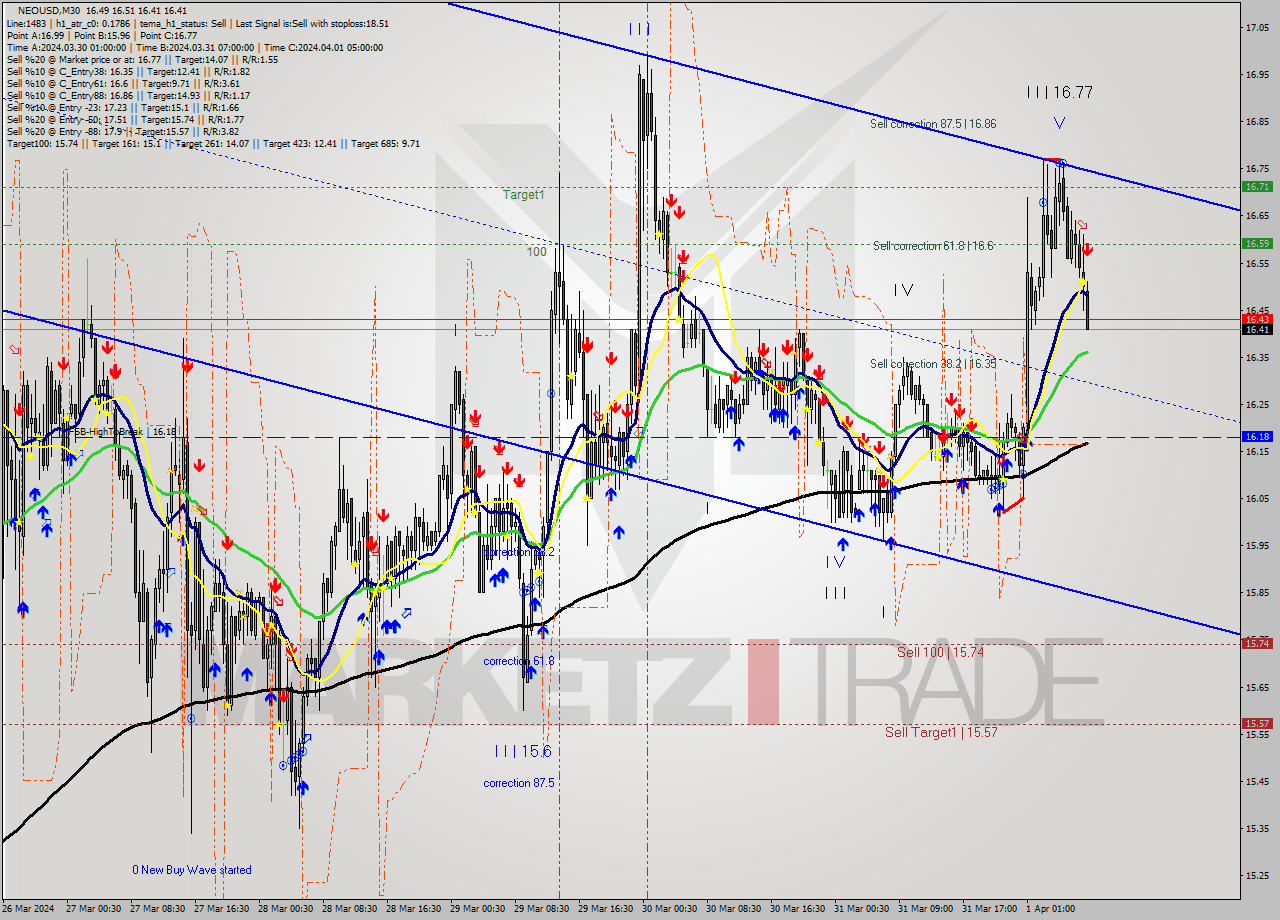This screenshot has height=920, width=1280.
Task: Select the 'I I I 15.6' wave label
Action: click(x=523, y=751)
